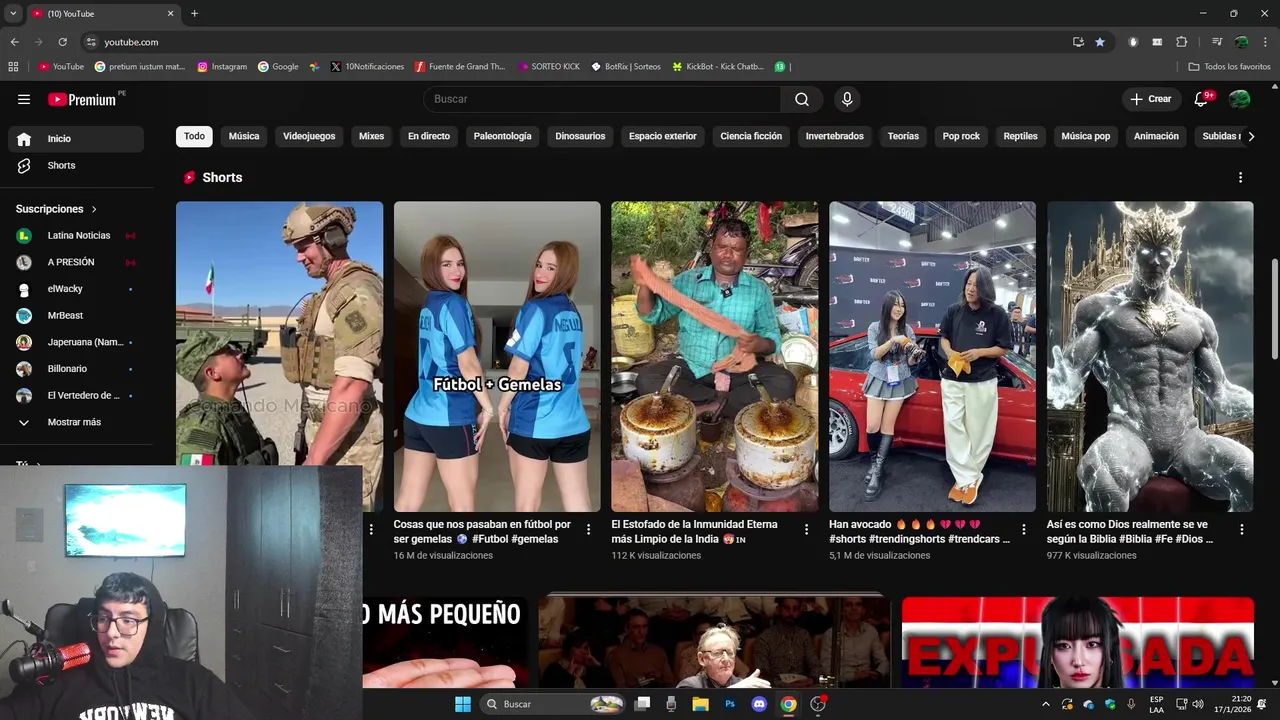Open Windows Start menu
Viewport: 1280px width, 720px height.
pyautogui.click(x=463, y=704)
